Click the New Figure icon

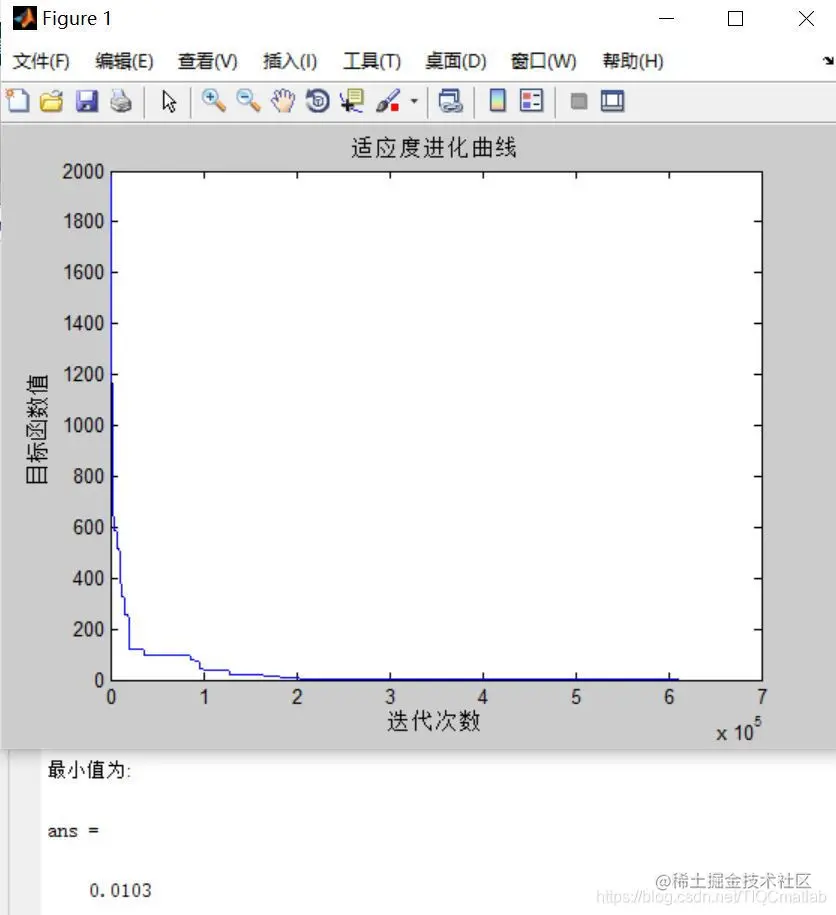coord(18,101)
